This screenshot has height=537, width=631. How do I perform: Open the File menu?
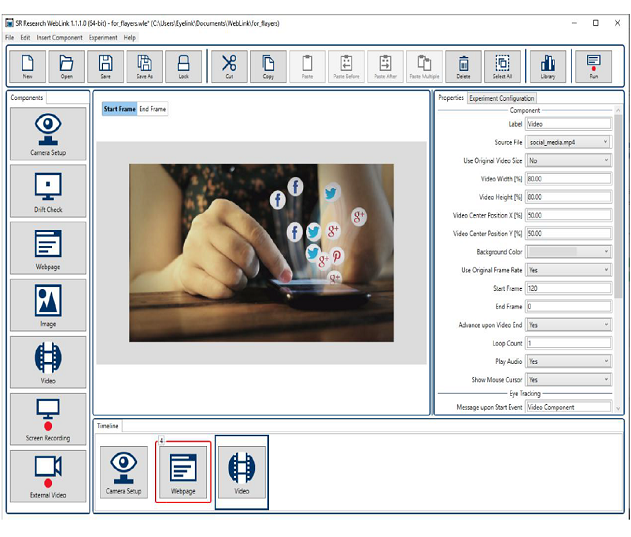tap(10, 37)
